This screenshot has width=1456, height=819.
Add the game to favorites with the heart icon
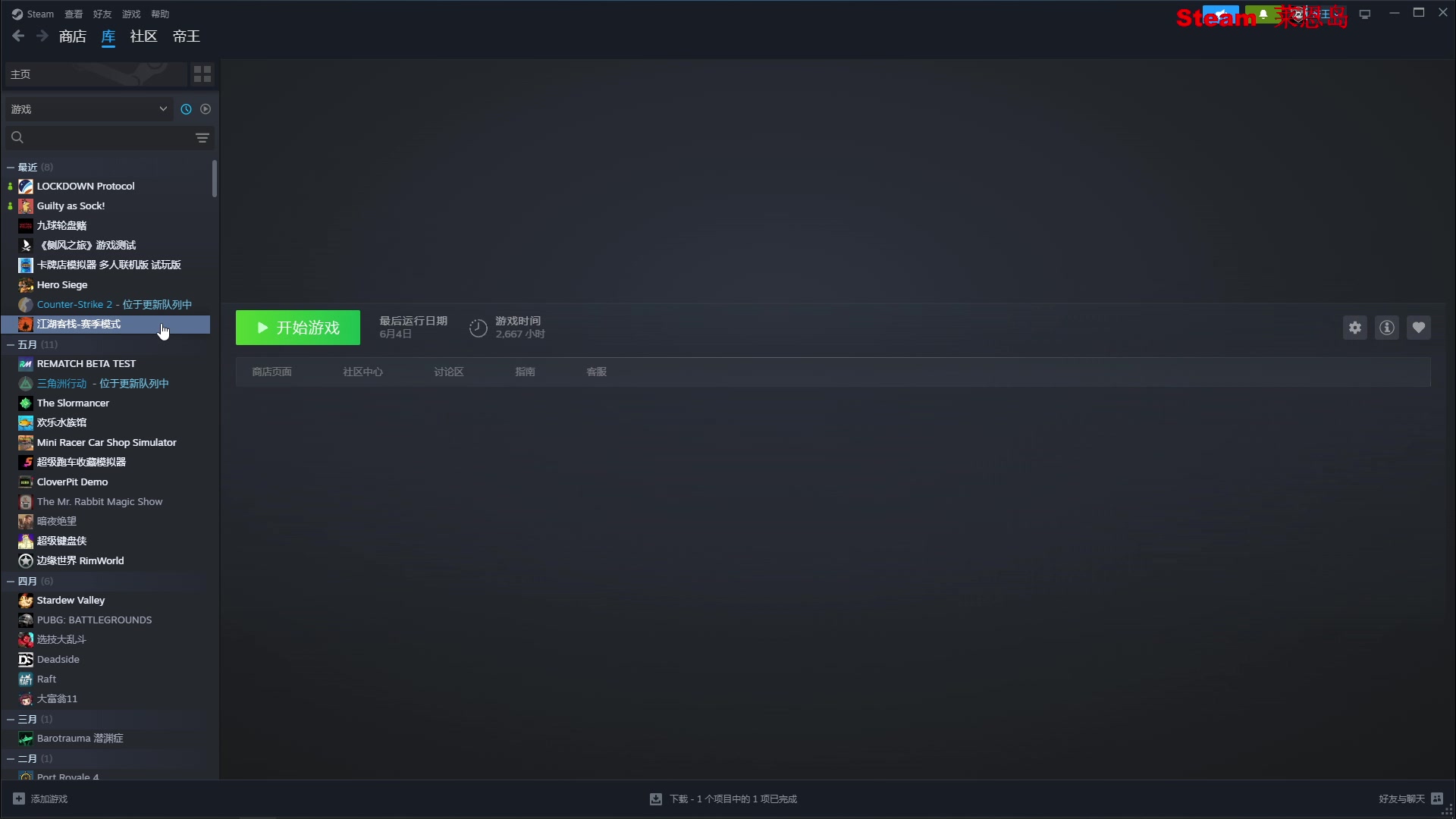pyautogui.click(x=1419, y=328)
